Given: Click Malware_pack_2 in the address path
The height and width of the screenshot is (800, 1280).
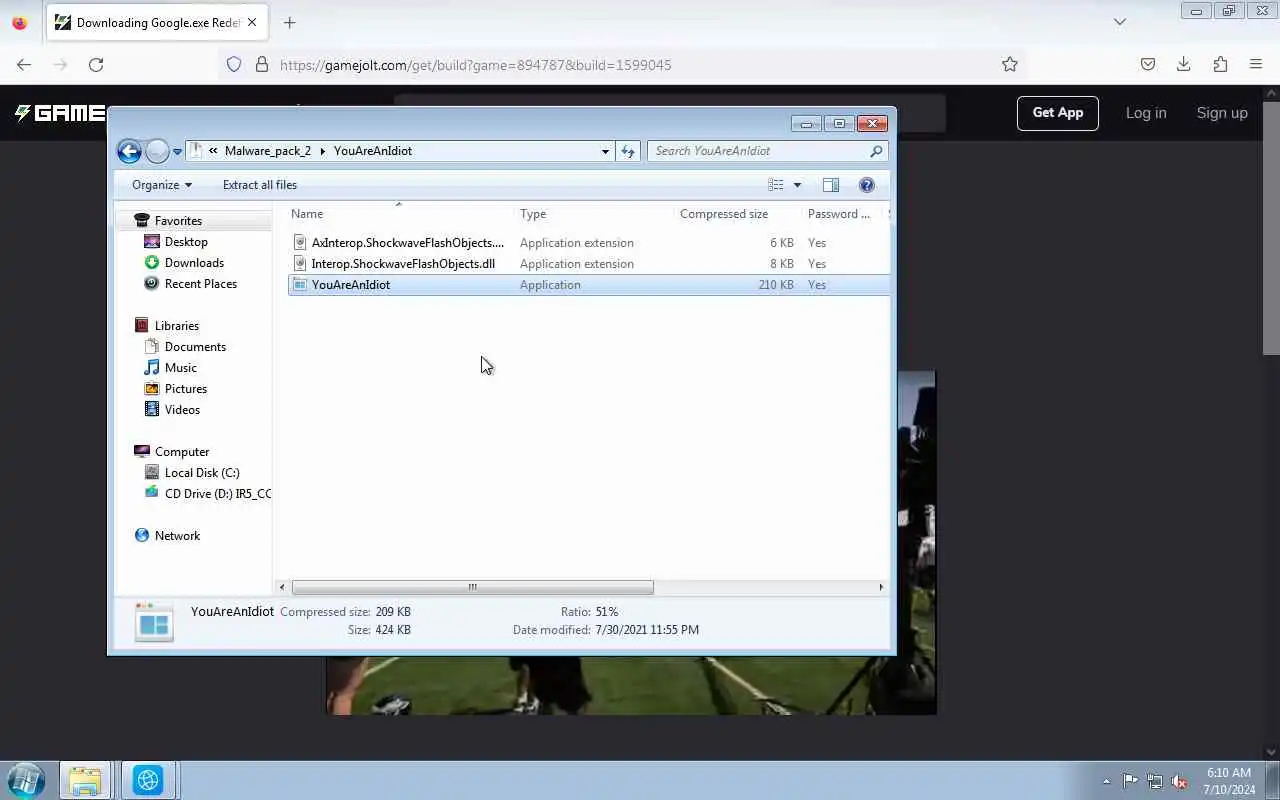Looking at the screenshot, I should [268, 151].
